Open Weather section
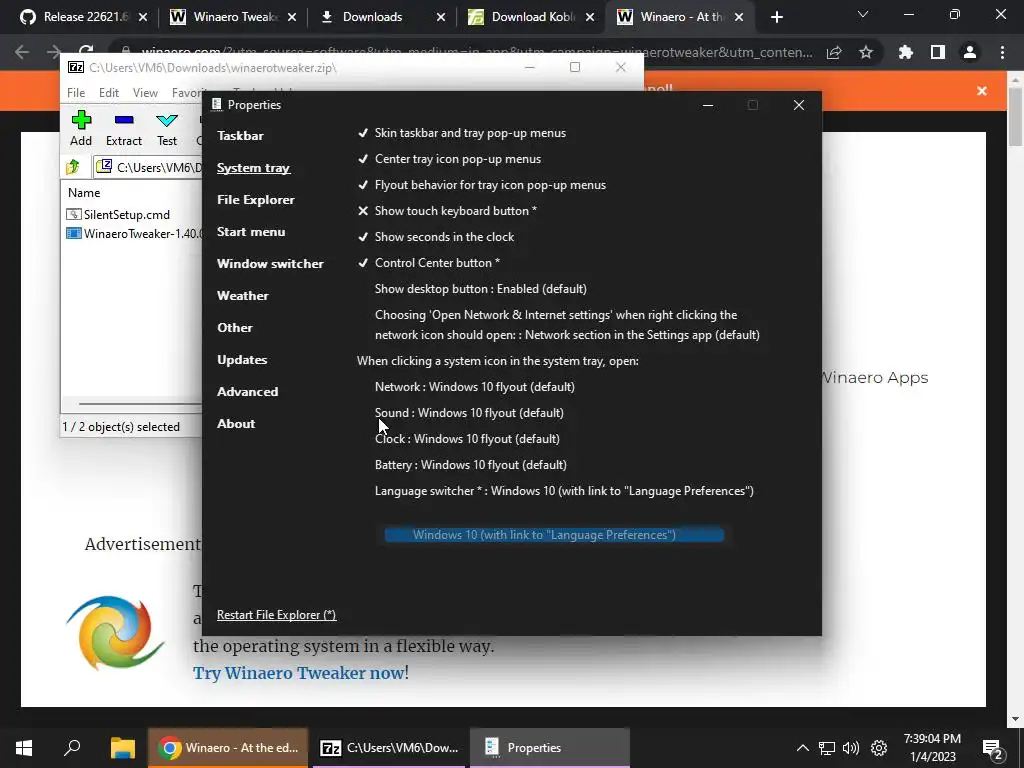 coord(242,296)
